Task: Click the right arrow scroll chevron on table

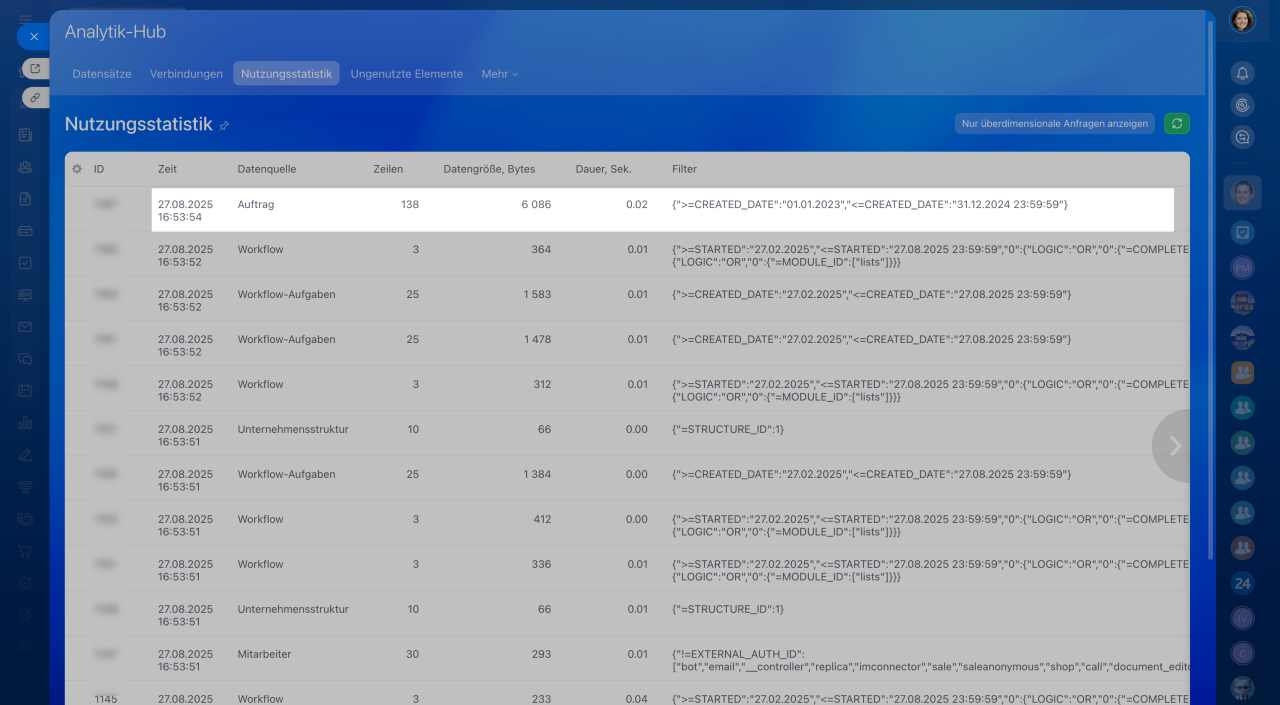Action: click(1174, 446)
